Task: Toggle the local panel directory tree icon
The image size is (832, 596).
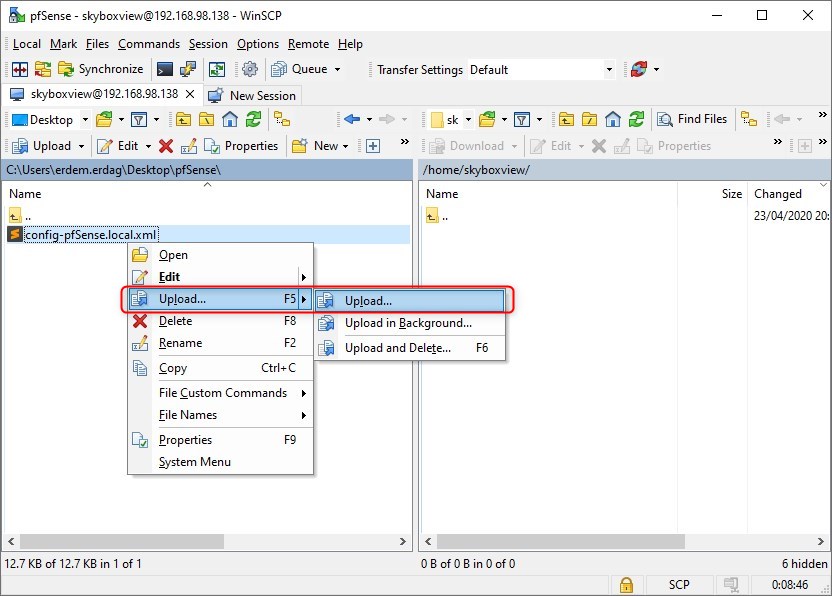Action: point(282,119)
